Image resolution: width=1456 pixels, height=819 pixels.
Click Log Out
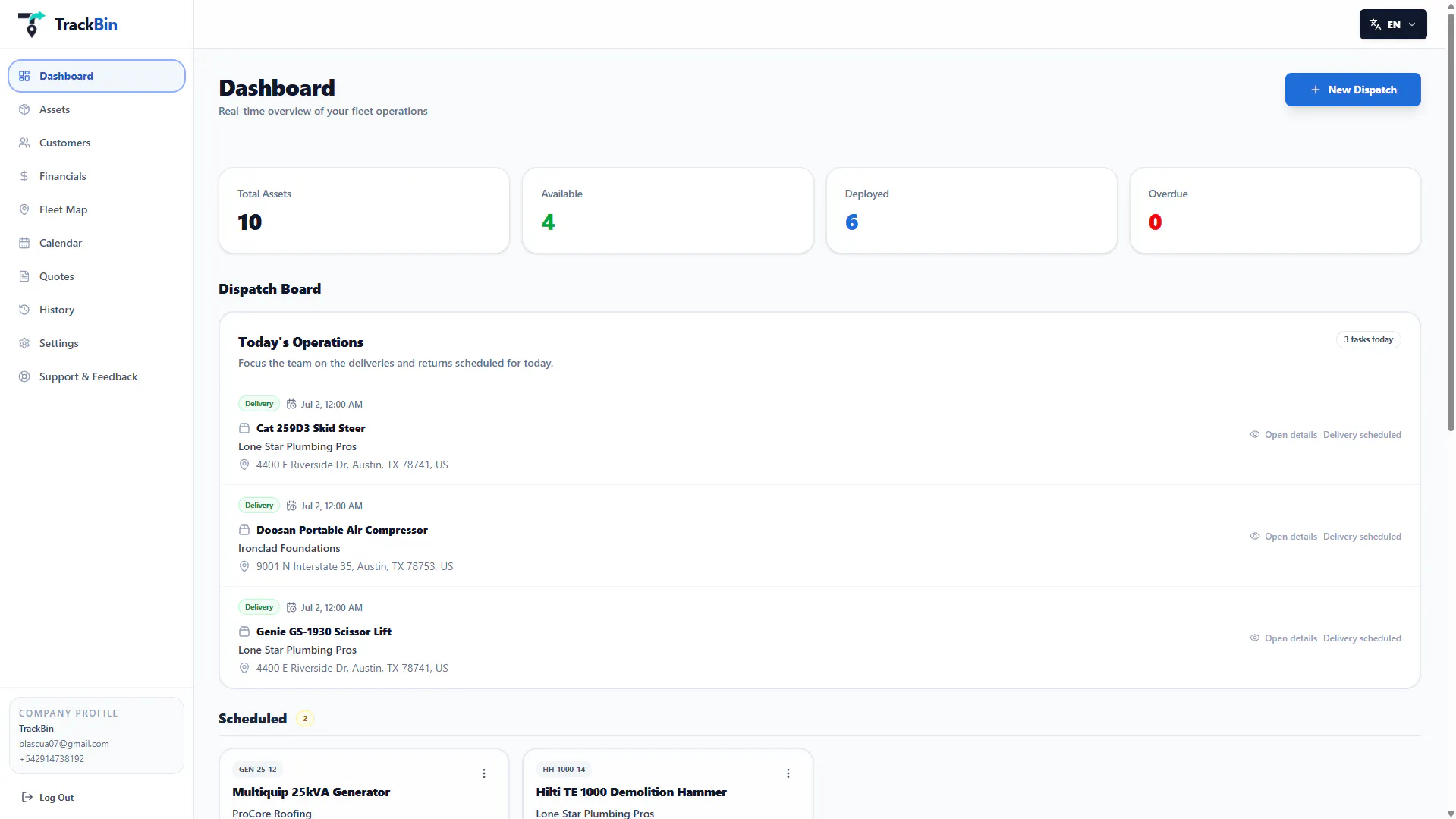pyautogui.click(x=48, y=797)
